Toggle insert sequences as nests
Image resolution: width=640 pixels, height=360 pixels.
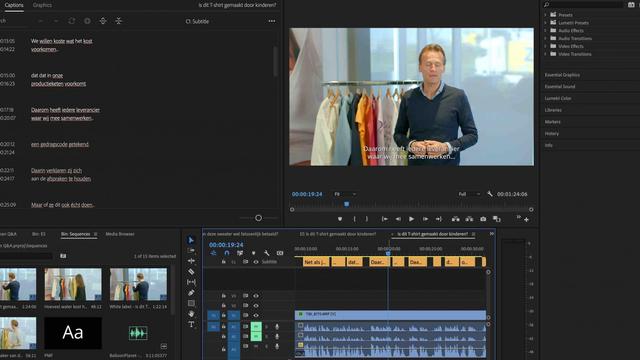(213, 253)
